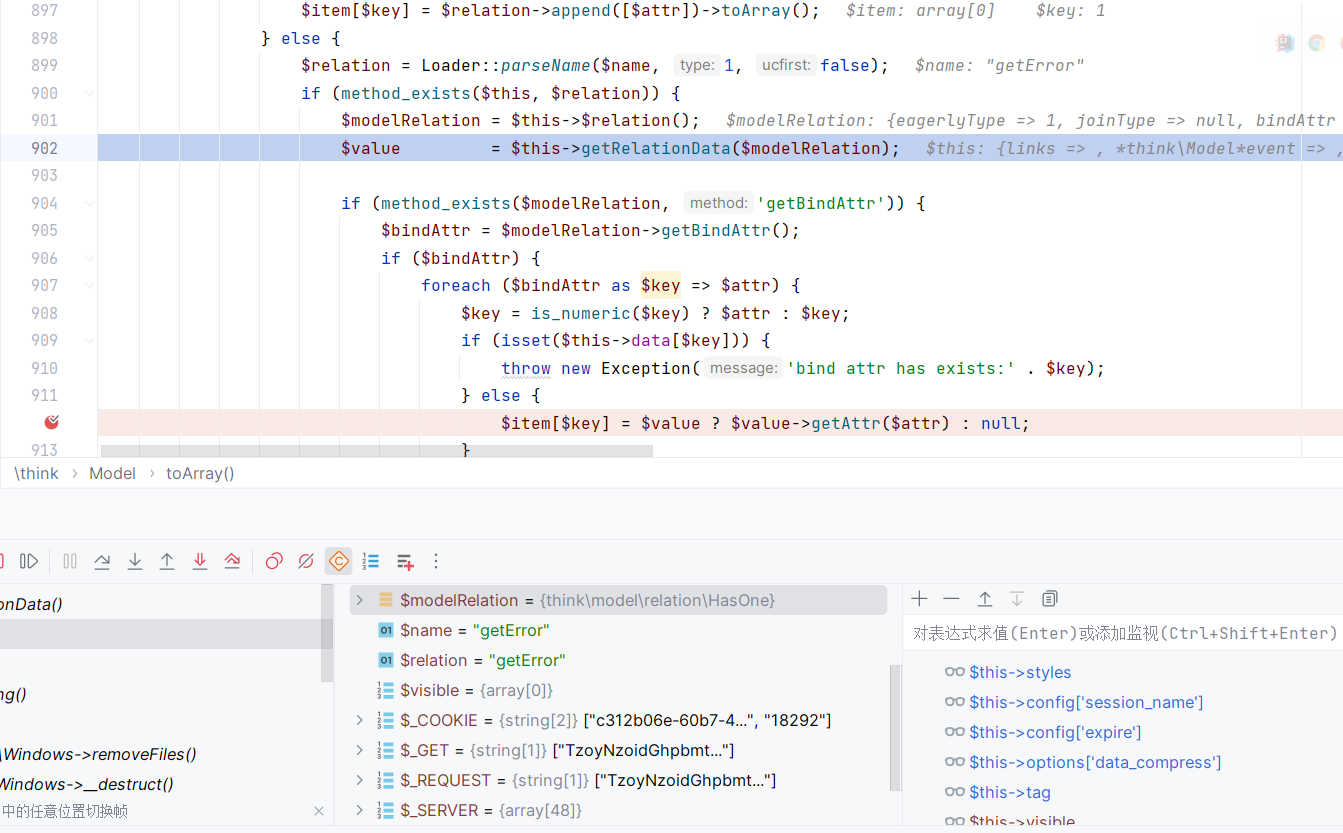Click the Step Over debug icon
Screen dimensions: 1343x833
click(102, 561)
